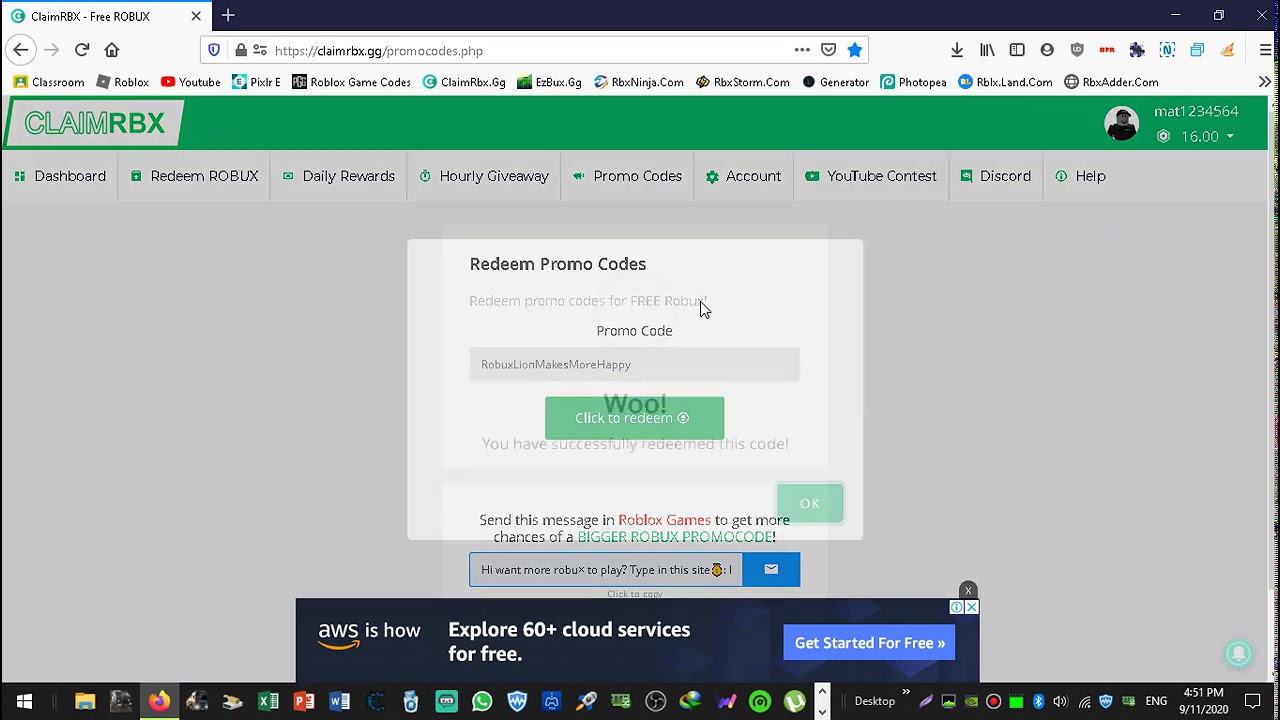
Task: Open the Roblox bookmark
Action: click(x=123, y=82)
